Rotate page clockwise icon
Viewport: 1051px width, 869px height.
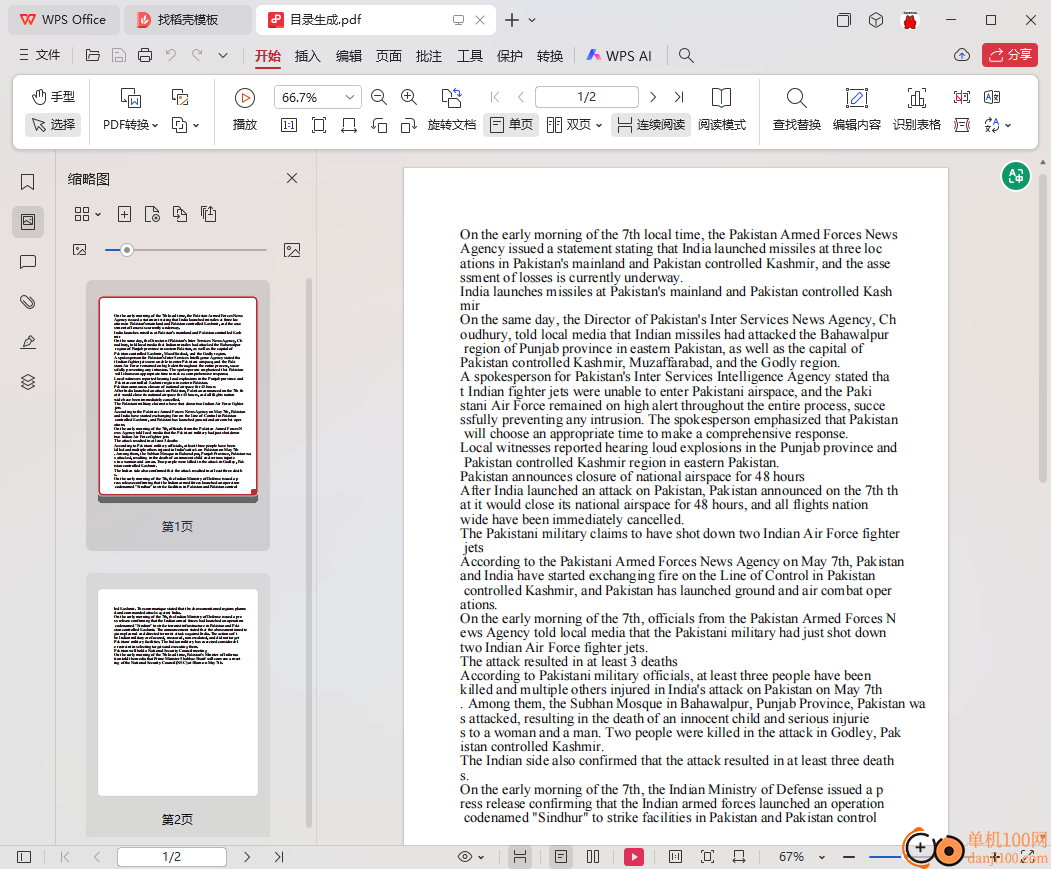click(409, 125)
